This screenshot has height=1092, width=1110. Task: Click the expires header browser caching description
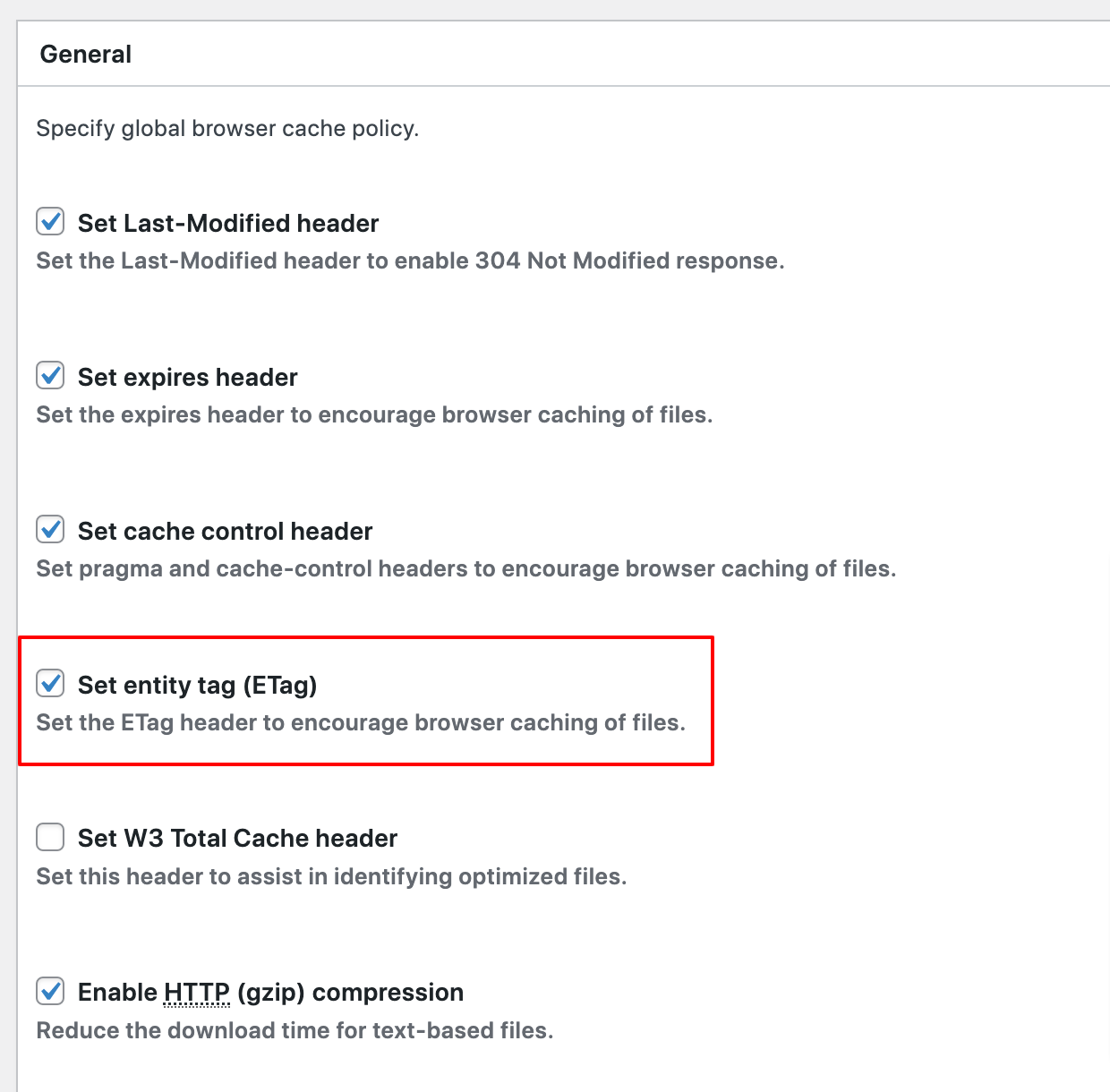[x=374, y=415]
